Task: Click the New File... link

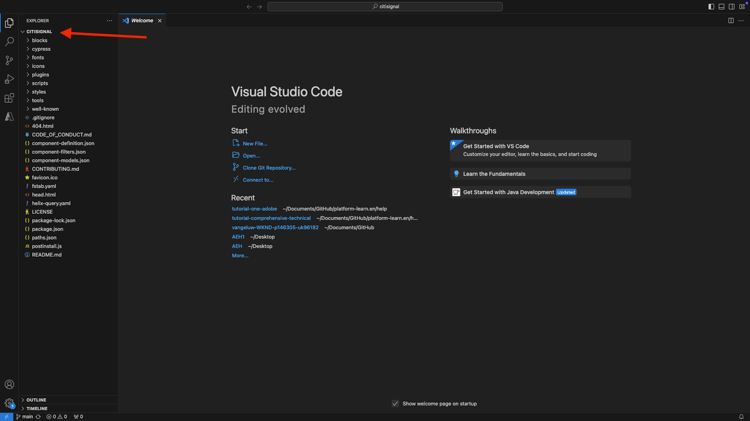Action: coord(255,144)
